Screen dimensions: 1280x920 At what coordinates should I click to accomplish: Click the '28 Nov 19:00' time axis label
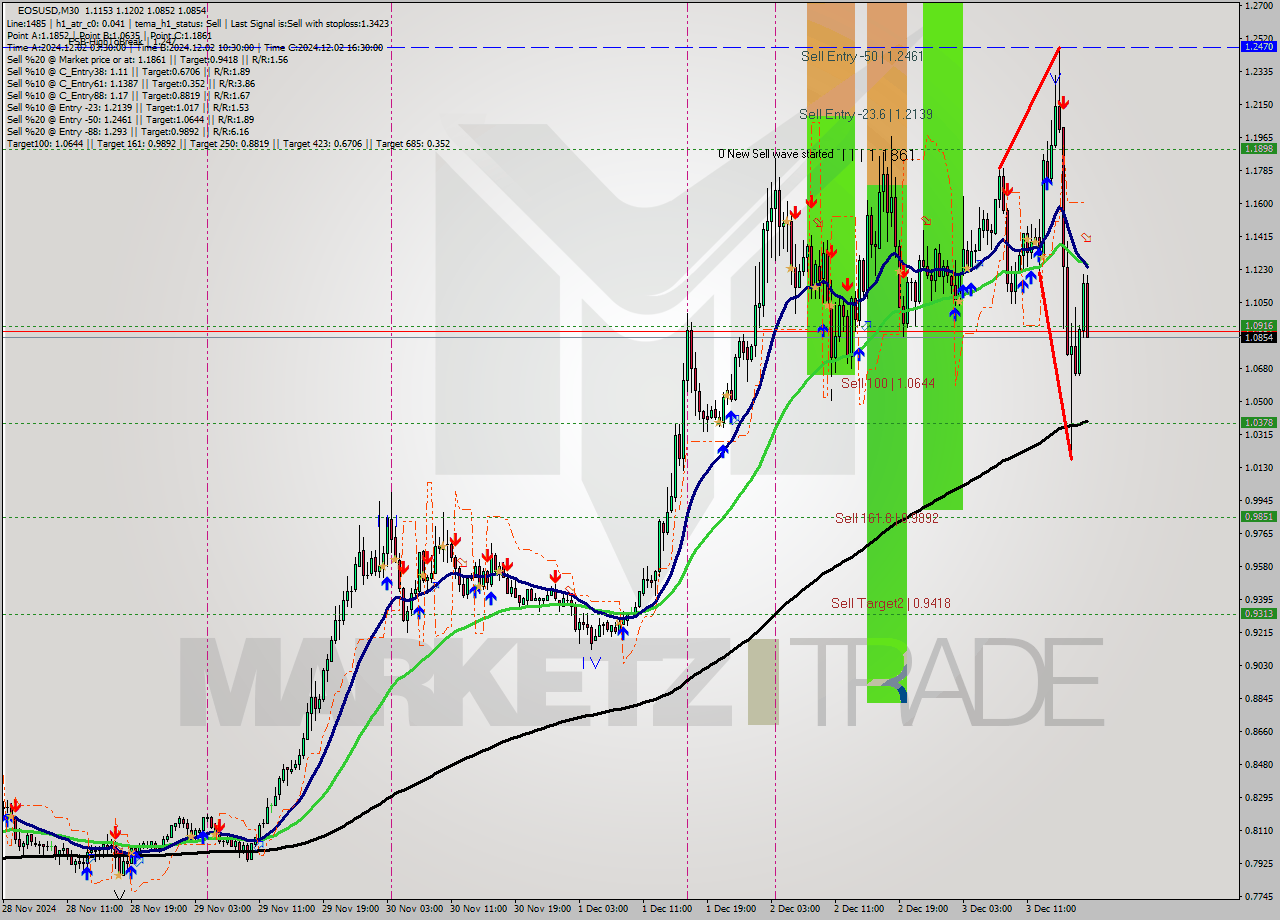[159, 909]
